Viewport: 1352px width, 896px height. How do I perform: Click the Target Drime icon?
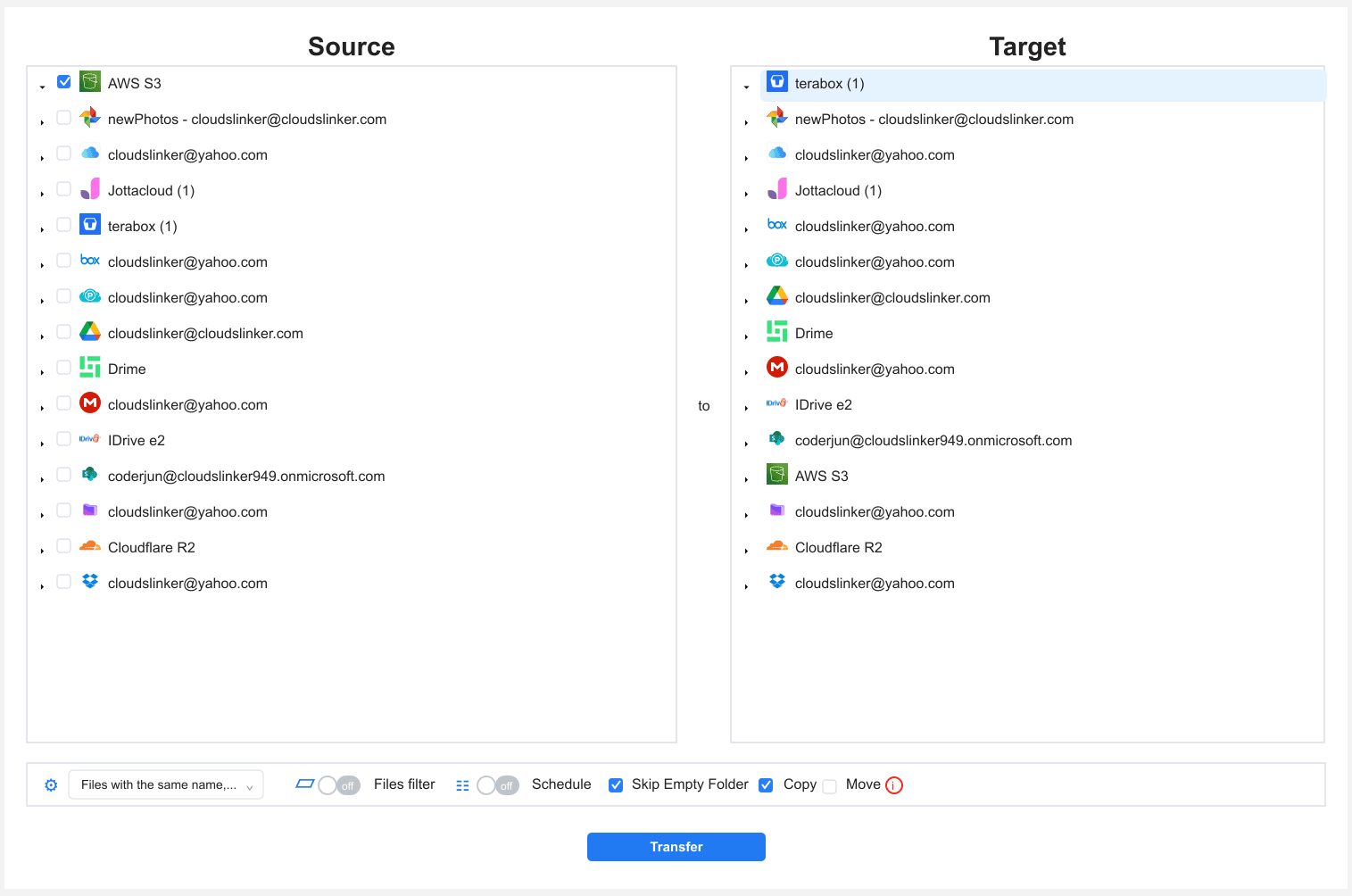[777, 332]
